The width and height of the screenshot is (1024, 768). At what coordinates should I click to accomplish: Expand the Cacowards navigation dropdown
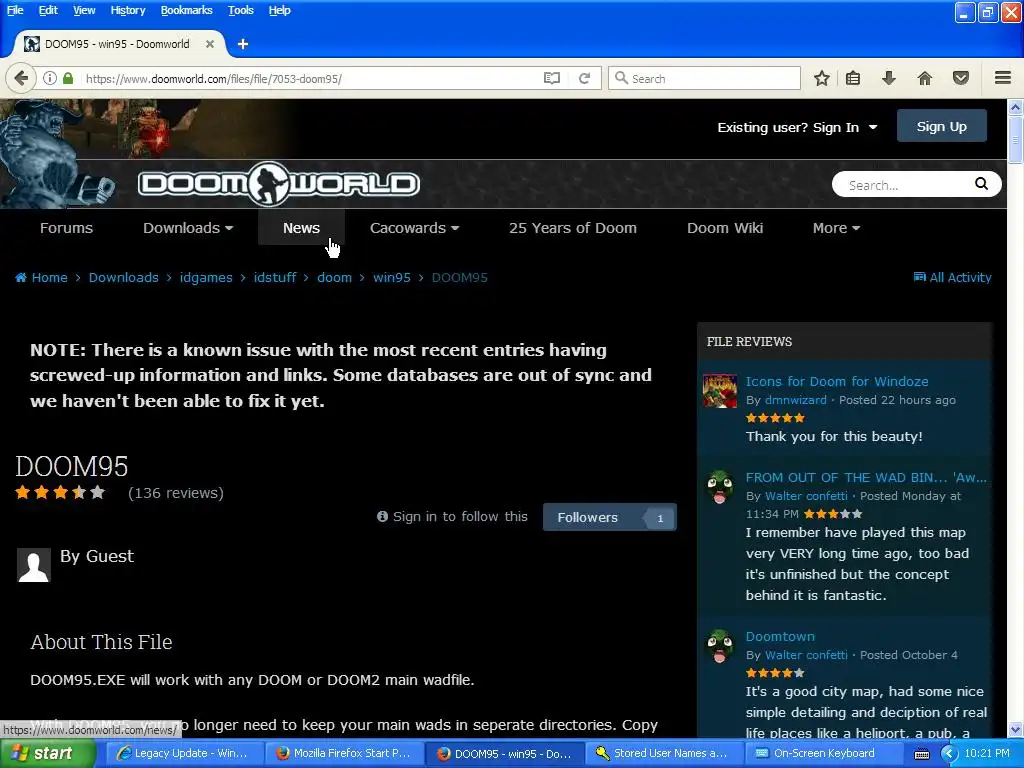pos(415,228)
